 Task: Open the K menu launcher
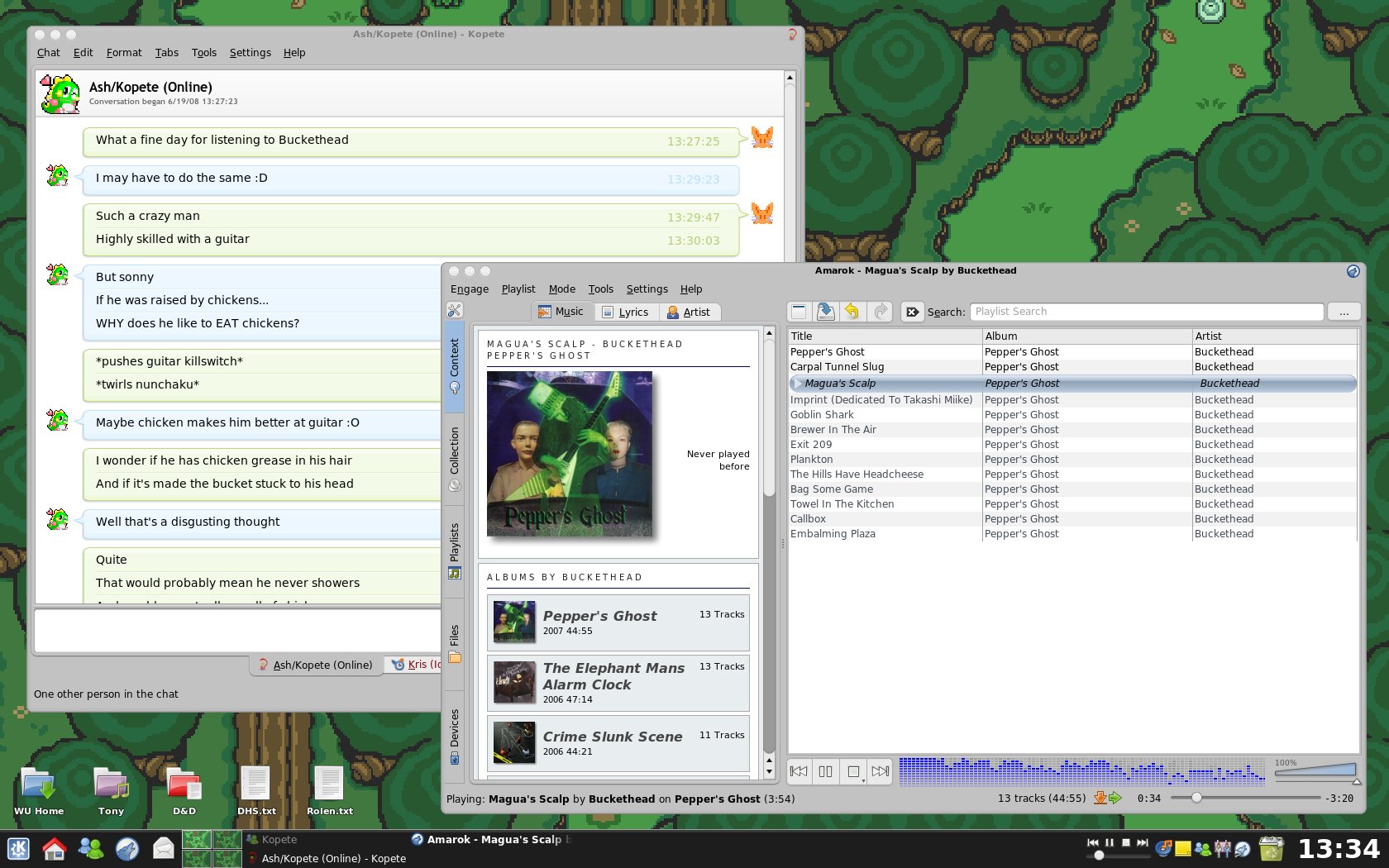[x=18, y=849]
